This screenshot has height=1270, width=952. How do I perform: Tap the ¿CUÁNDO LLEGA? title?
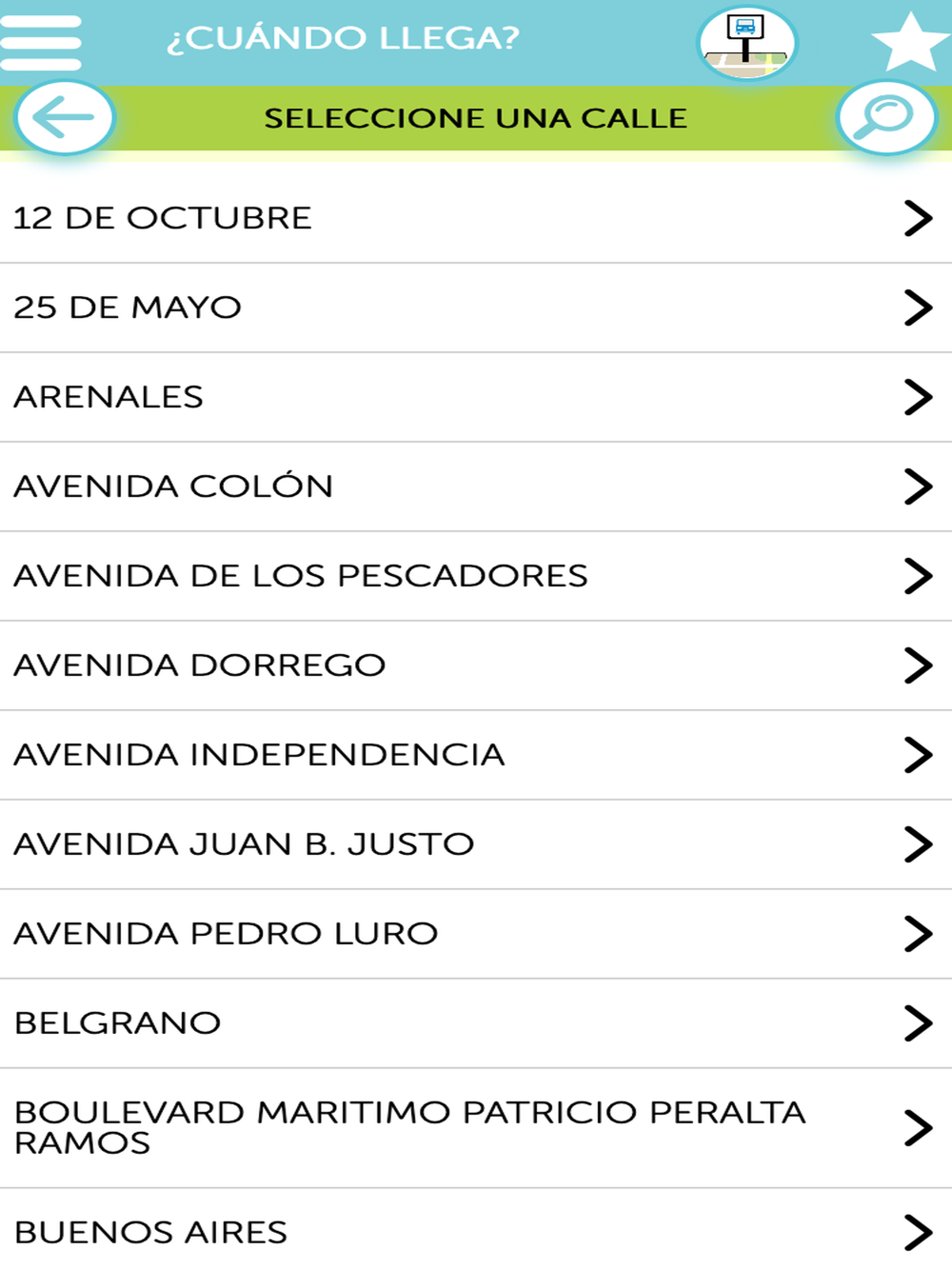point(344,38)
